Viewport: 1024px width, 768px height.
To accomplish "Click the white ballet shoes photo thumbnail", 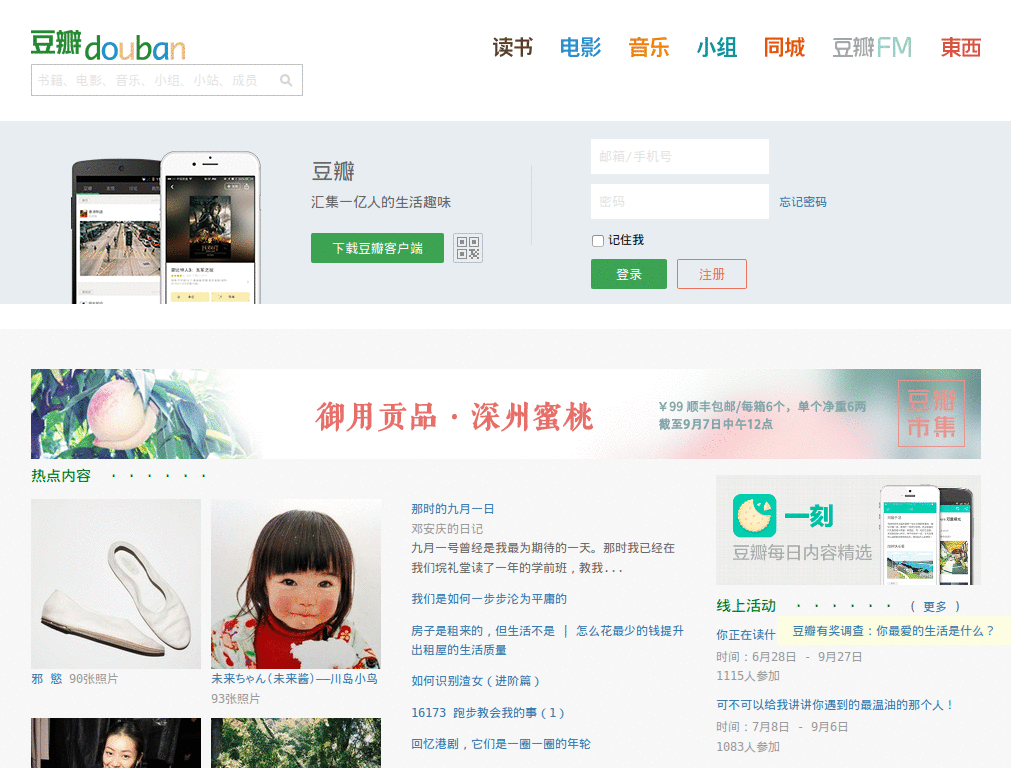I will tap(115, 583).
